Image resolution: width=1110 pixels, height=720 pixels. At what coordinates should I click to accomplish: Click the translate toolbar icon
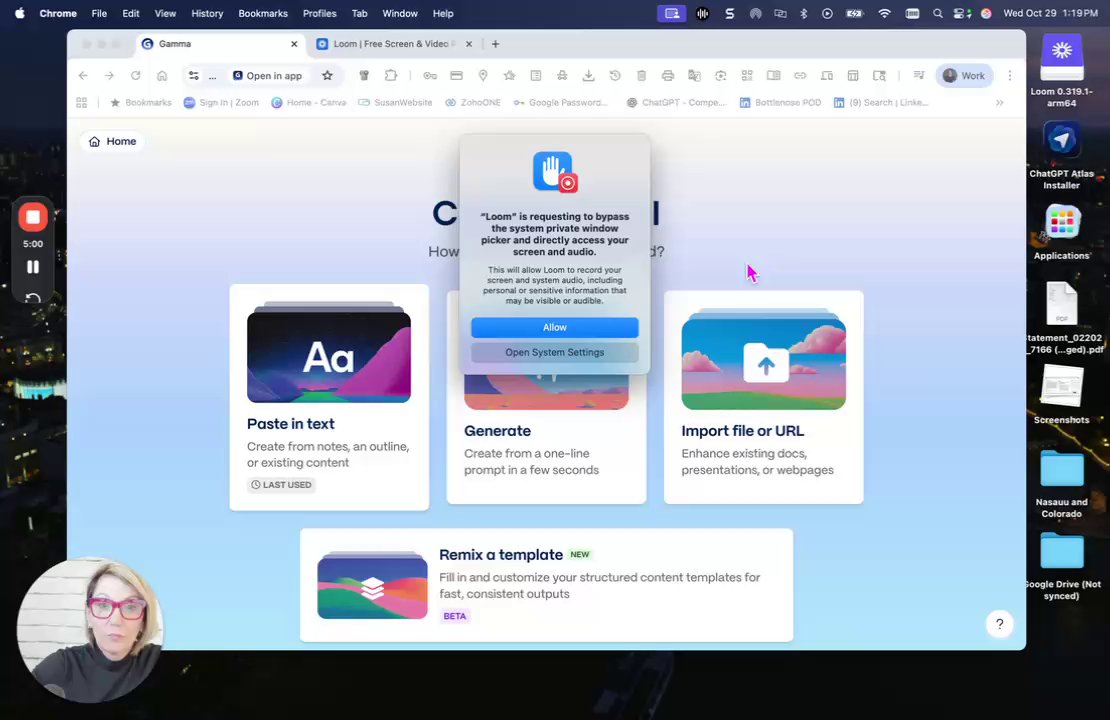pyautogui.click(x=694, y=76)
